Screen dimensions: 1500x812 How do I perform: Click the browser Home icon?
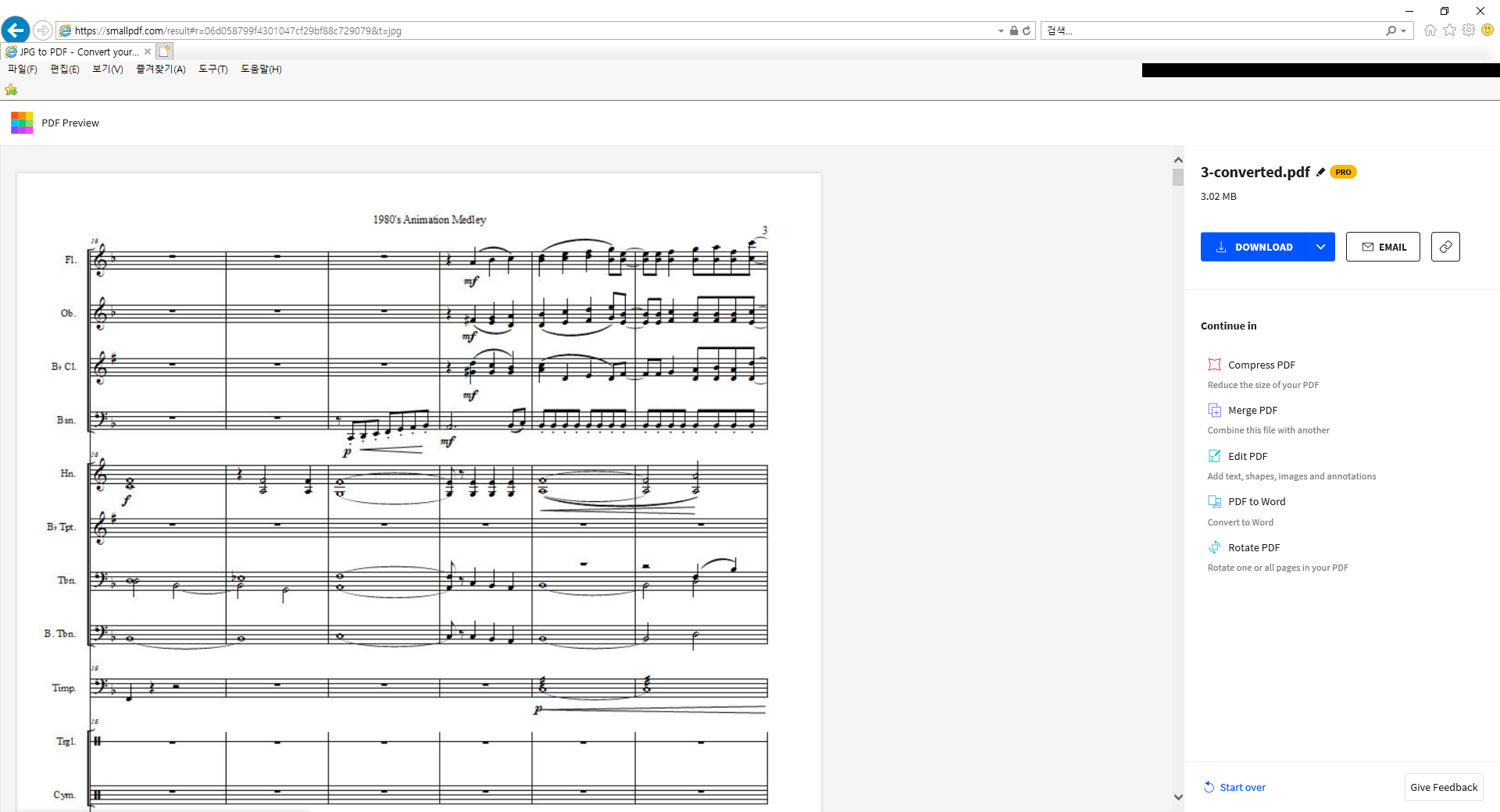[x=1430, y=30]
